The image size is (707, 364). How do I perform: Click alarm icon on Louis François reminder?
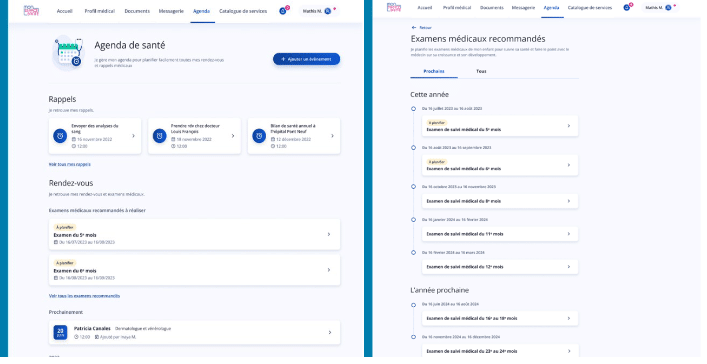(x=159, y=136)
